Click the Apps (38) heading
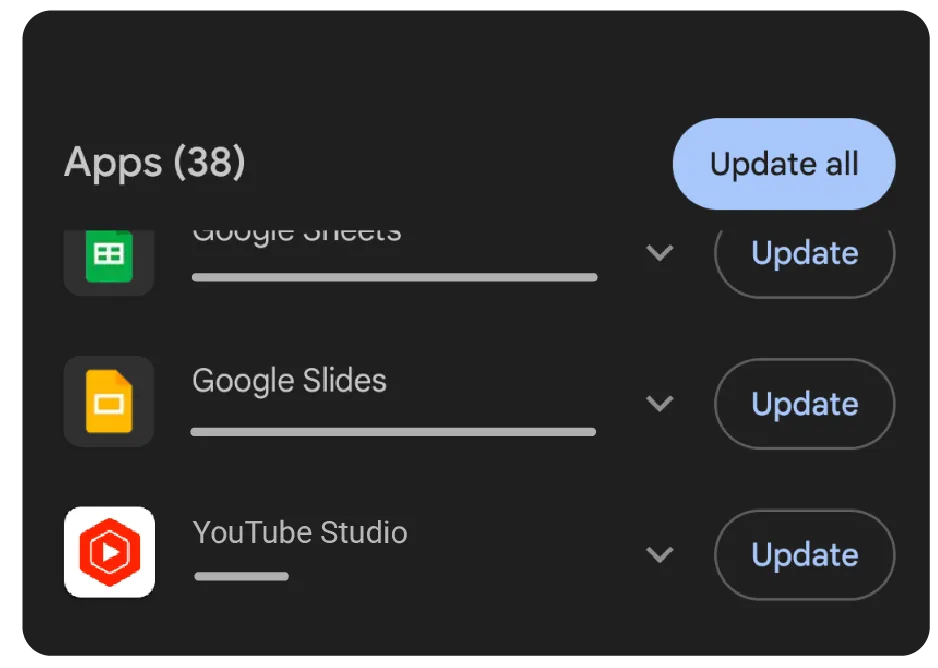The height and width of the screenshot is (668, 938). [154, 162]
